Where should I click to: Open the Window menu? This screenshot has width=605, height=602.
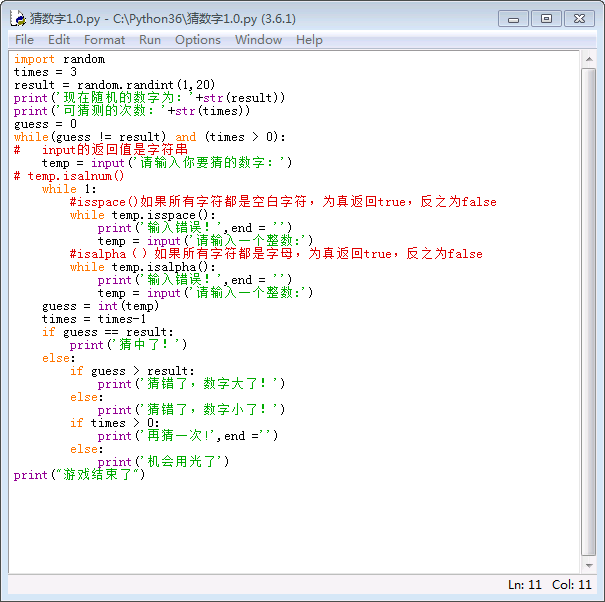(x=258, y=40)
